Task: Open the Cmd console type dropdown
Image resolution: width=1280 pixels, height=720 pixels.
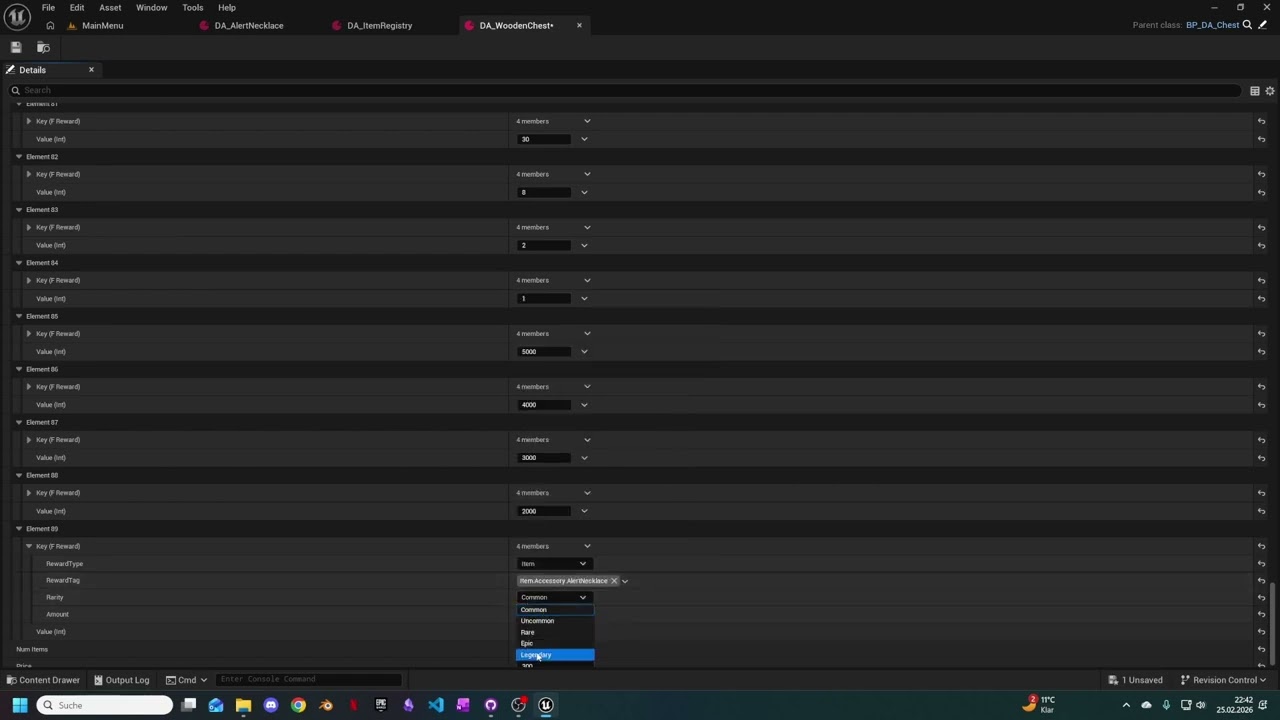Action: (x=187, y=680)
